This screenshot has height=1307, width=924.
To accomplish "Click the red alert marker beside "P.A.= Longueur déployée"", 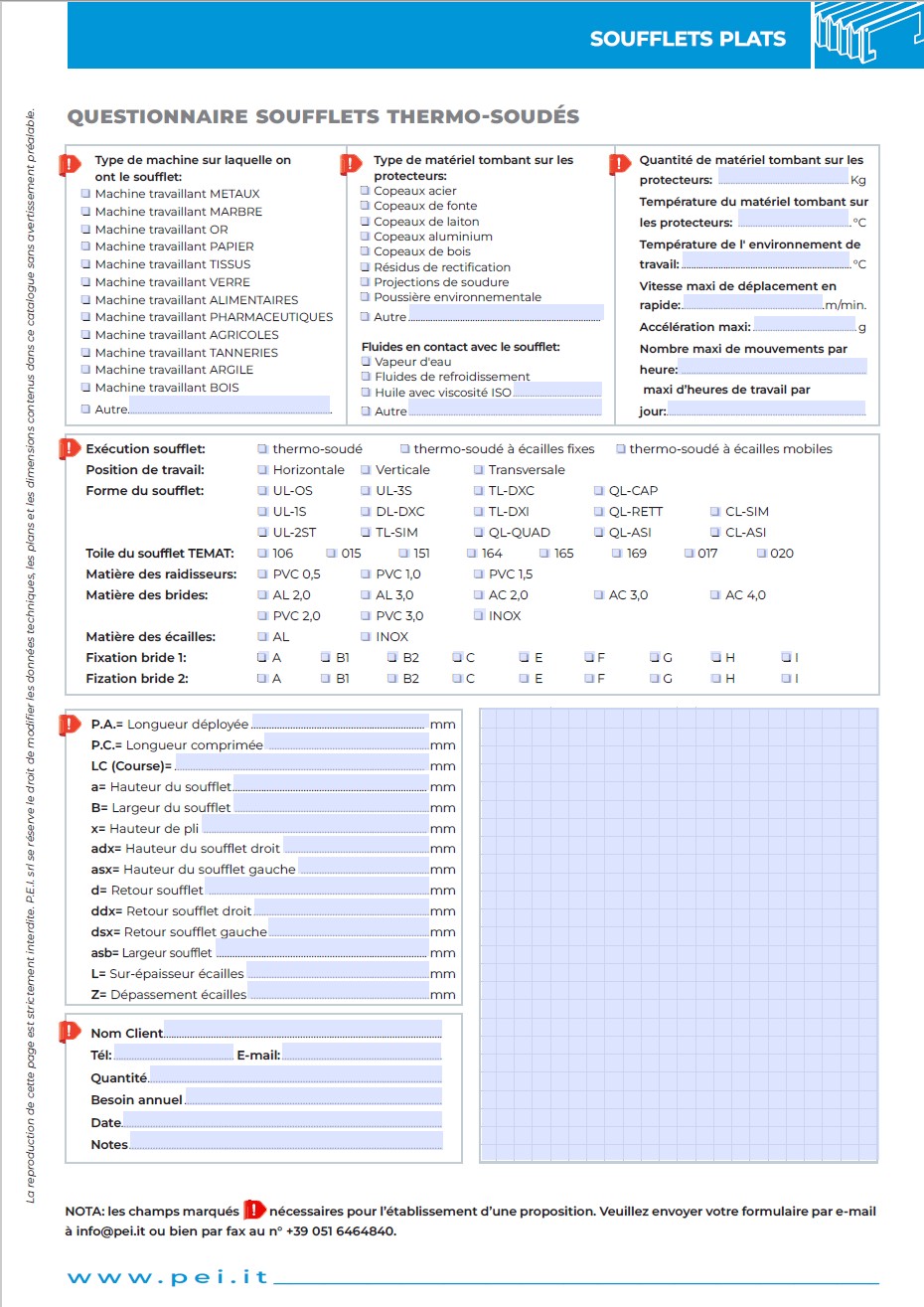I will click(x=71, y=725).
